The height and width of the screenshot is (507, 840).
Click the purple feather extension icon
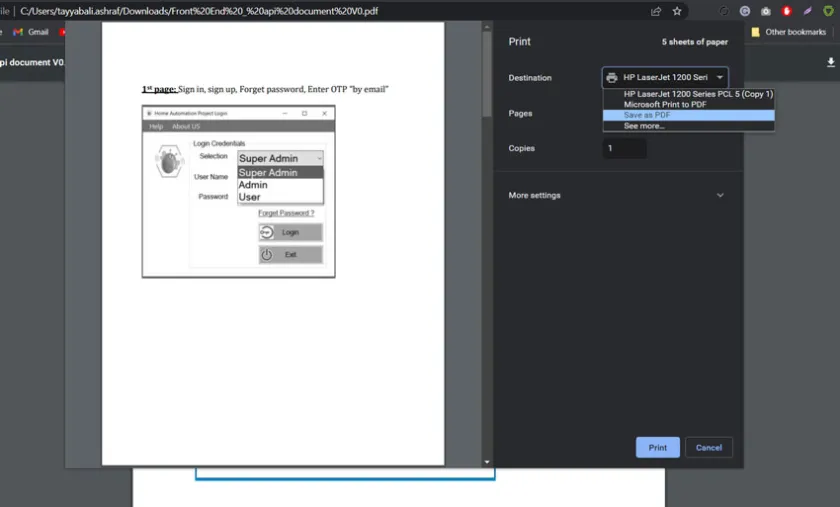807,11
